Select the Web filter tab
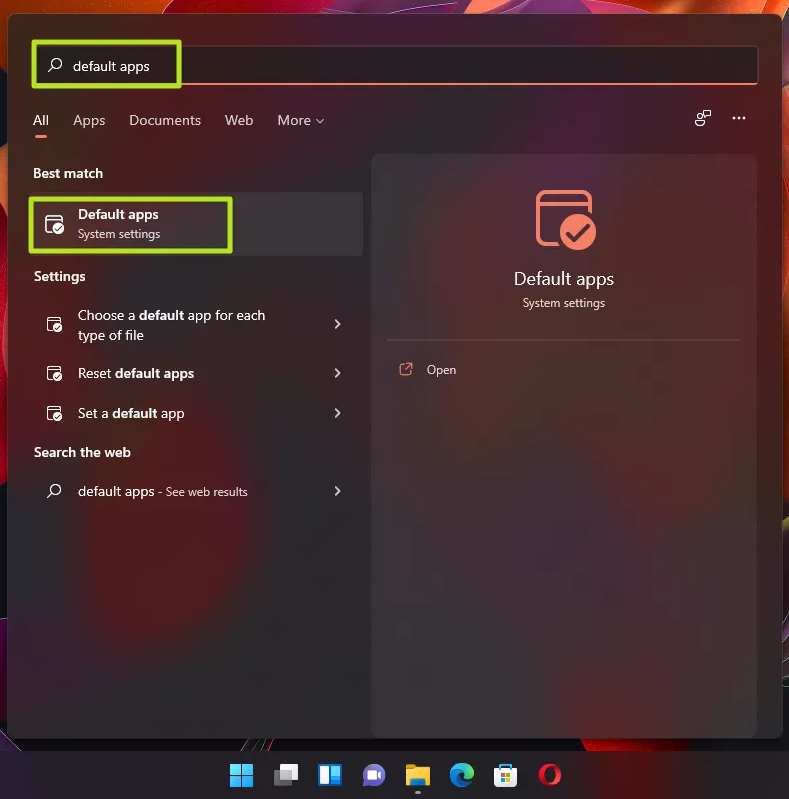The height and width of the screenshot is (799, 789). [x=239, y=120]
